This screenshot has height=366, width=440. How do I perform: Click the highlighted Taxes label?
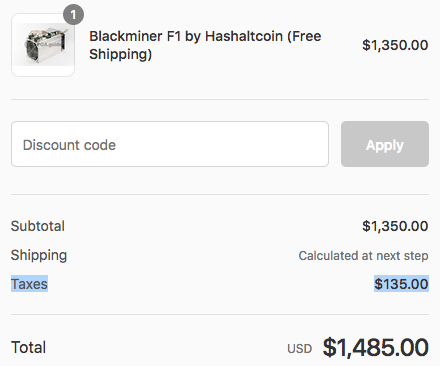tap(29, 284)
